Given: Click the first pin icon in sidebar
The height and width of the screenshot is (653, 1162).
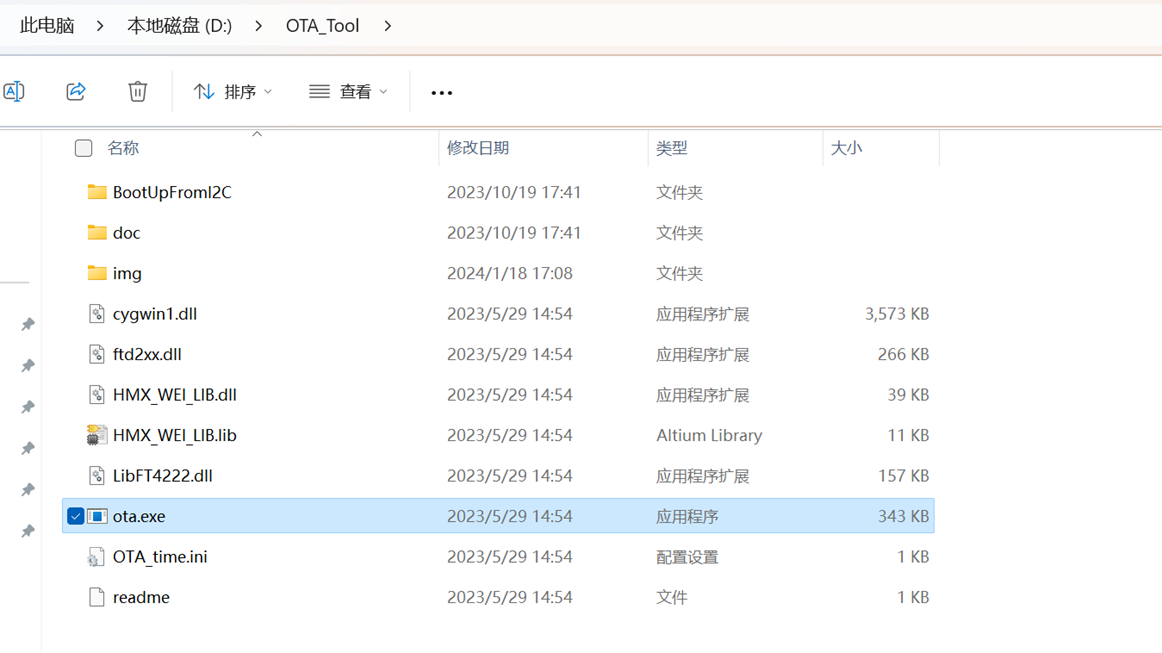Looking at the screenshot, I should coord(28,324).
